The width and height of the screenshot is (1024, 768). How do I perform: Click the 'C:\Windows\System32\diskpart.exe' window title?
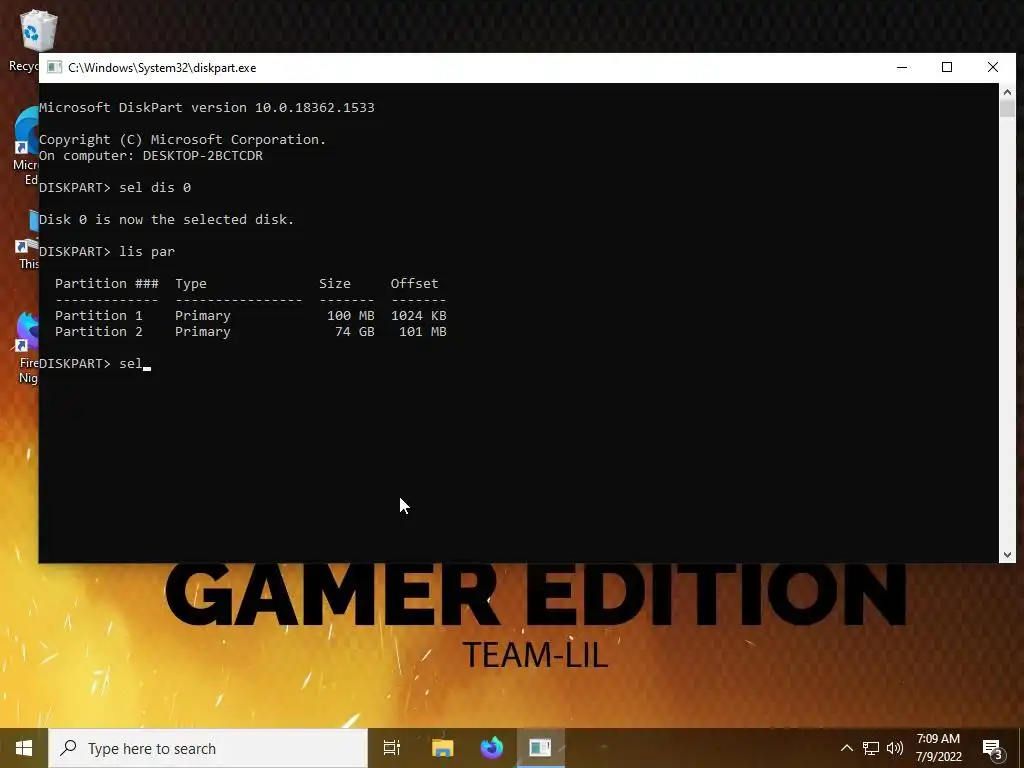(162, 68)
